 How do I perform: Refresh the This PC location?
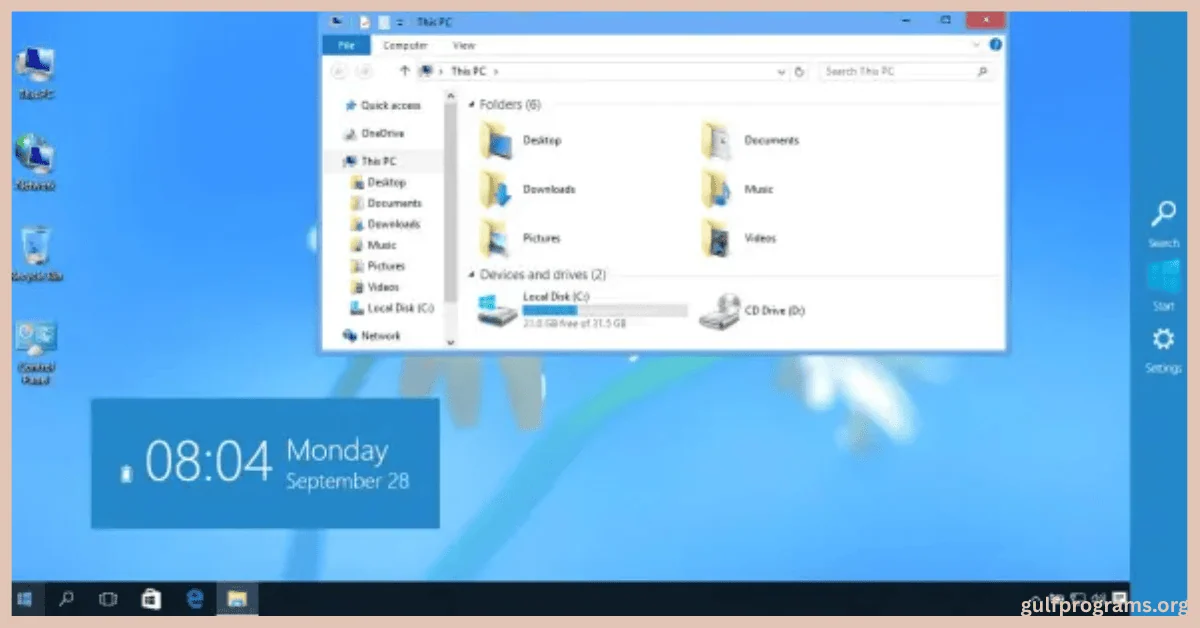[x=799, y=72]
